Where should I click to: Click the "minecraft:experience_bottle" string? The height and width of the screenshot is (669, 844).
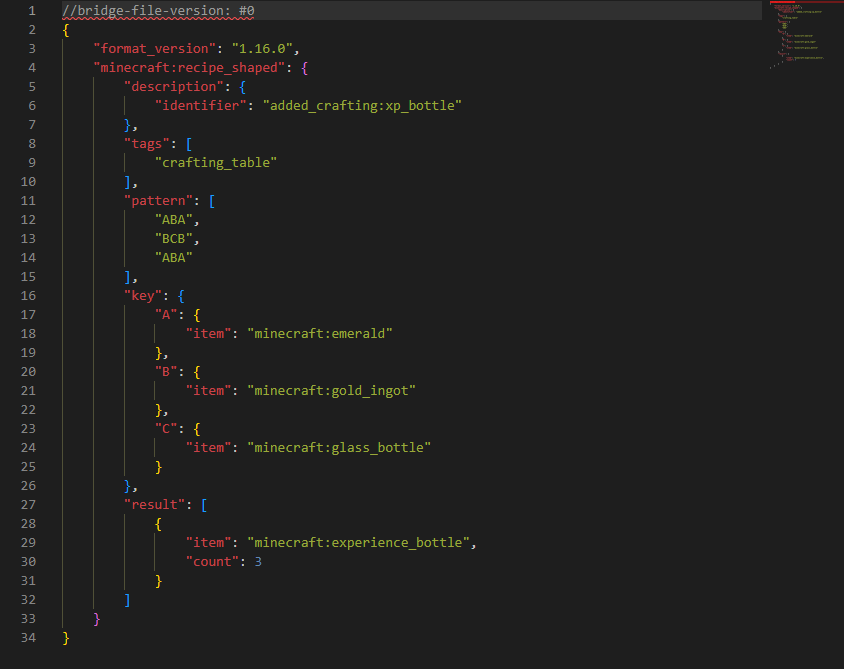[358, 543]
